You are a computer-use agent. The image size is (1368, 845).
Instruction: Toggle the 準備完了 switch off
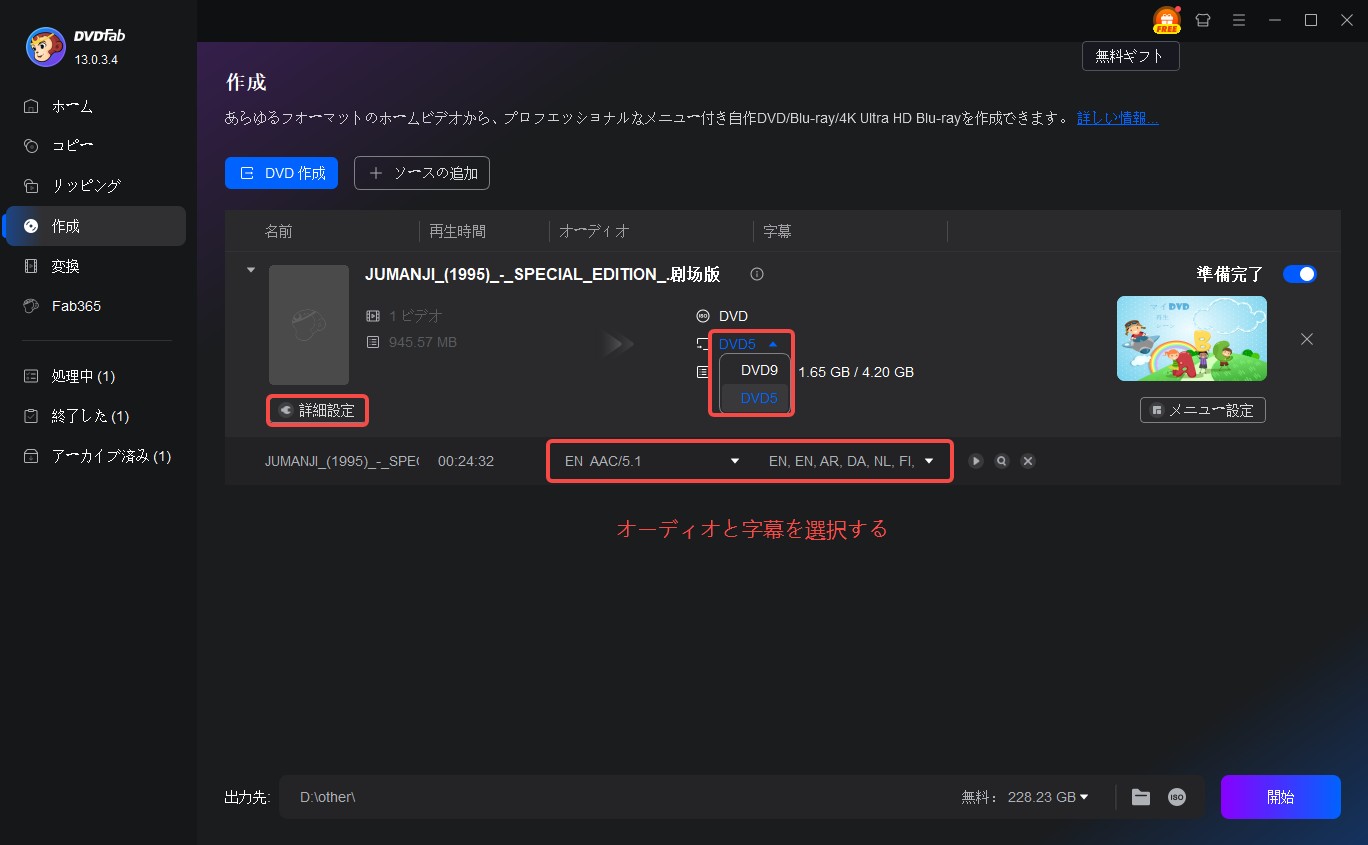[1299, 274]
